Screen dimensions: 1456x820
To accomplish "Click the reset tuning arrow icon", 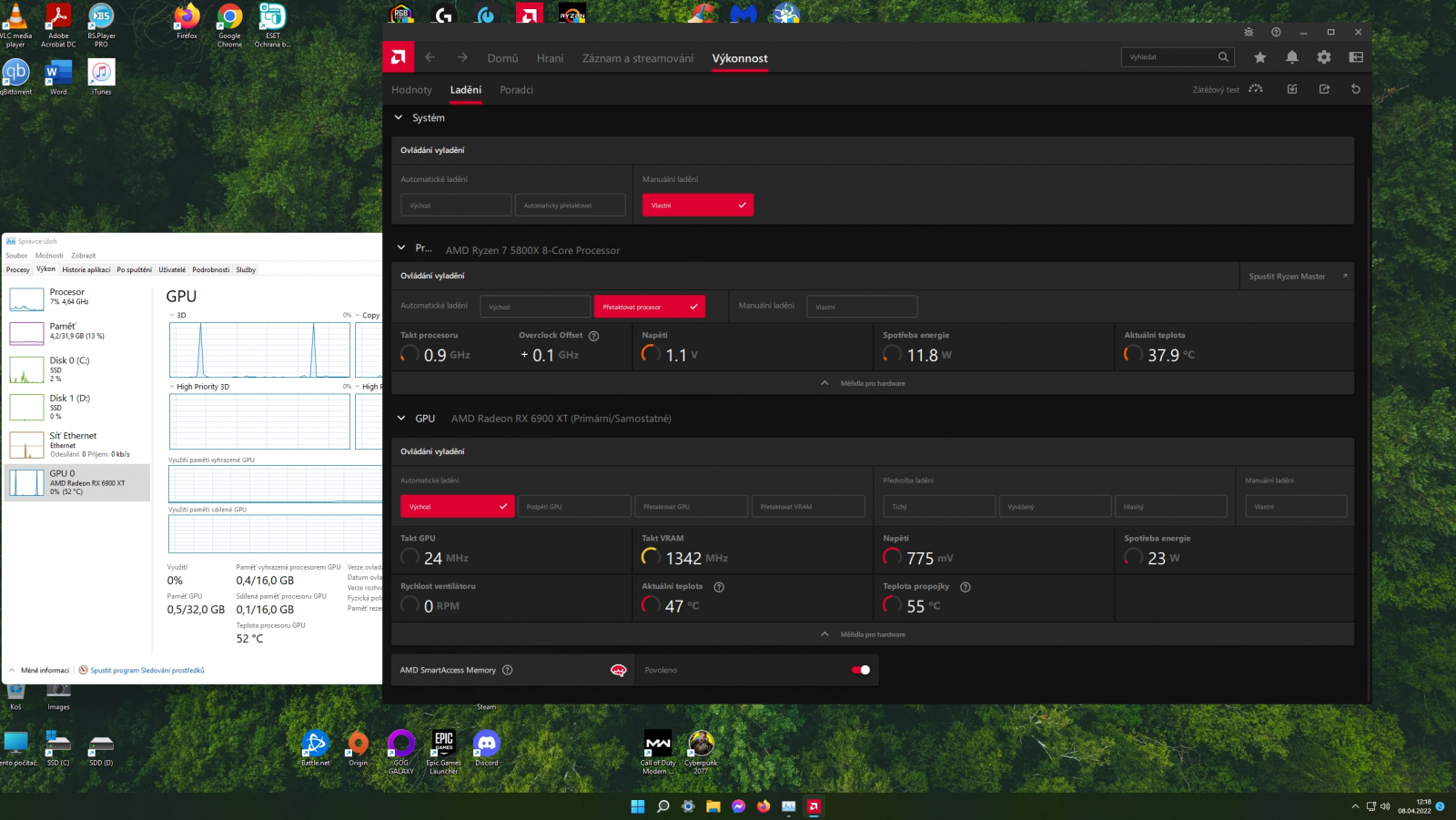I will coord(1355,89).
